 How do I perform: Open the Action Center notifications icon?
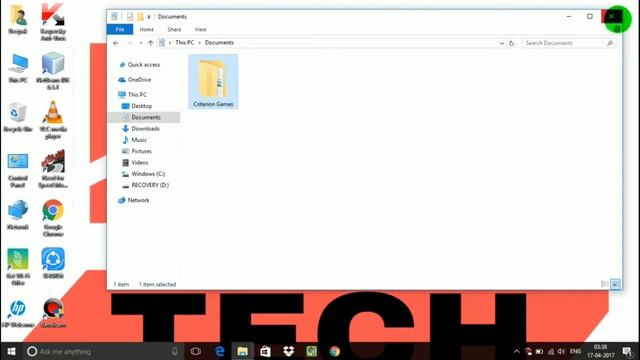coord(627,351)
